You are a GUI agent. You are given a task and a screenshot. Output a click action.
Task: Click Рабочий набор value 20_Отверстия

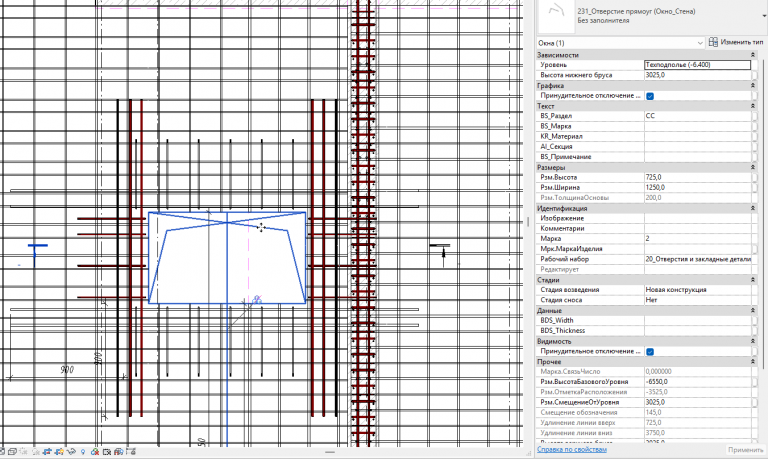(x=697, y=259)
